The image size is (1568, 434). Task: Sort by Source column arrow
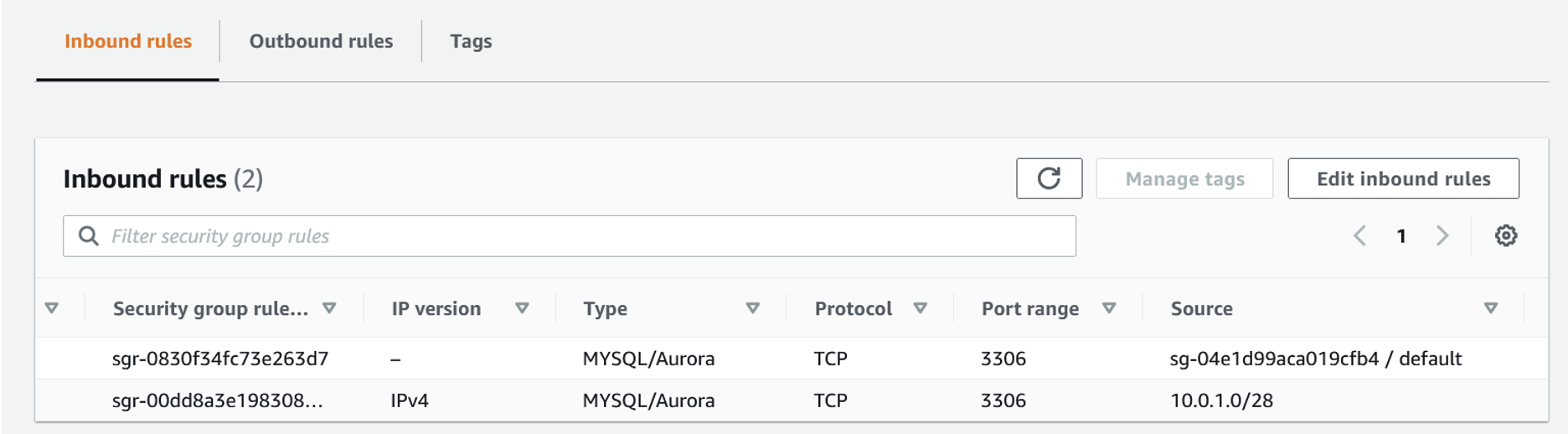click(1490, 308)
